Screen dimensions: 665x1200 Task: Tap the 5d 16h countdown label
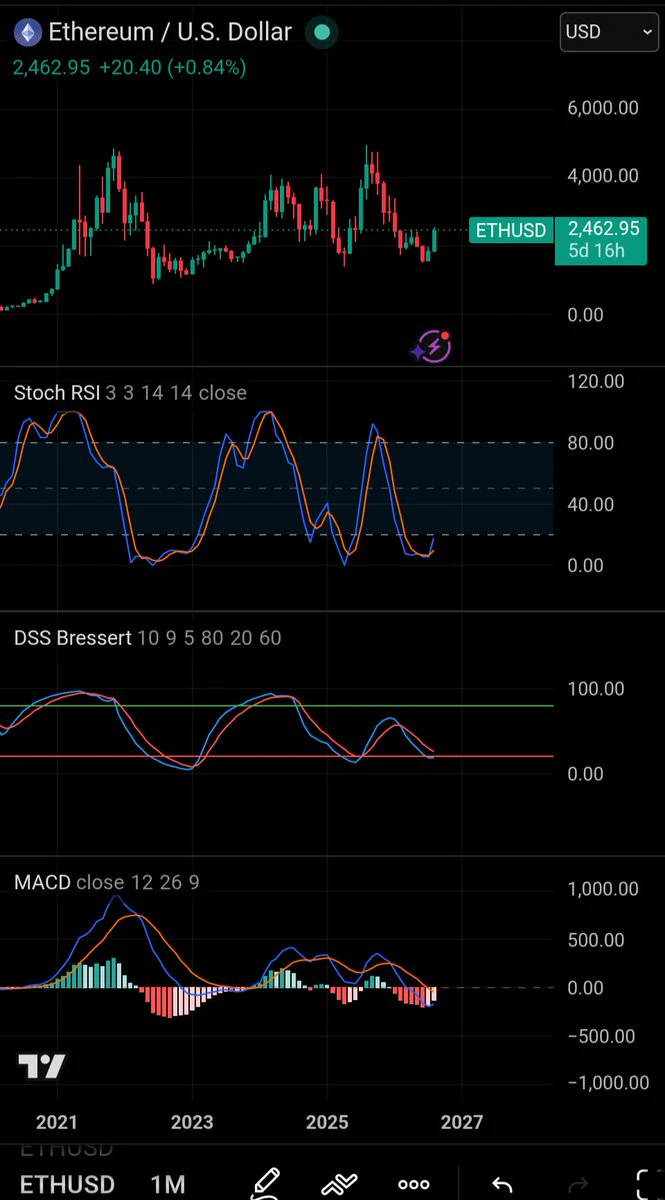click(595, 251)
